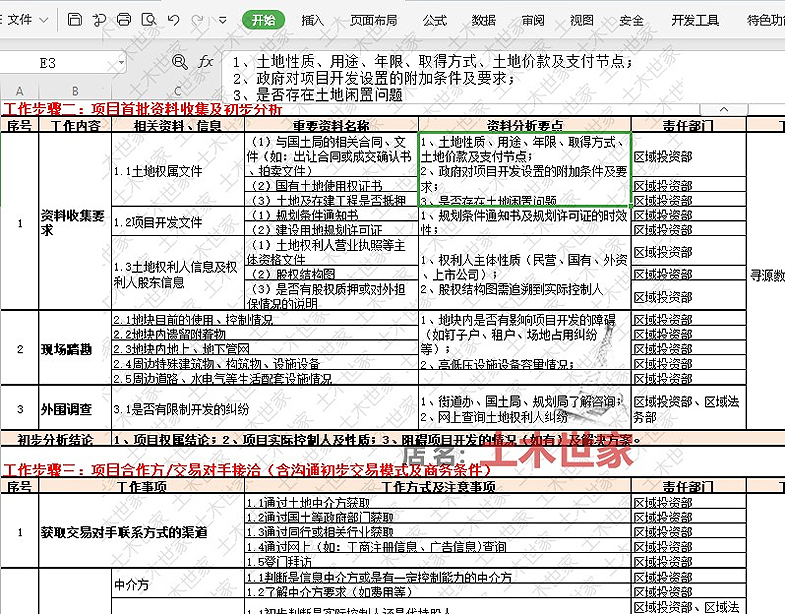
Task: Collapse the formula bar with chevron
Action: tap(724, 109)
